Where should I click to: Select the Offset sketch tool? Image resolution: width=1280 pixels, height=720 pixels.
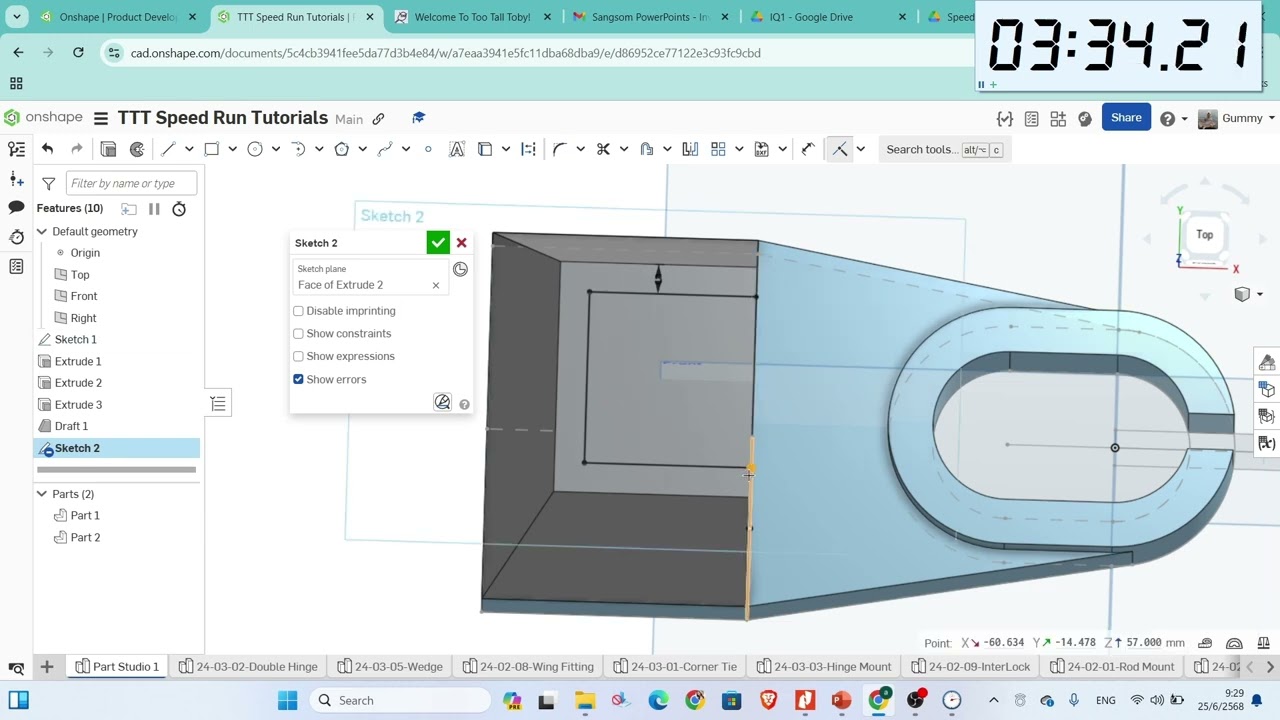(646, 149)
